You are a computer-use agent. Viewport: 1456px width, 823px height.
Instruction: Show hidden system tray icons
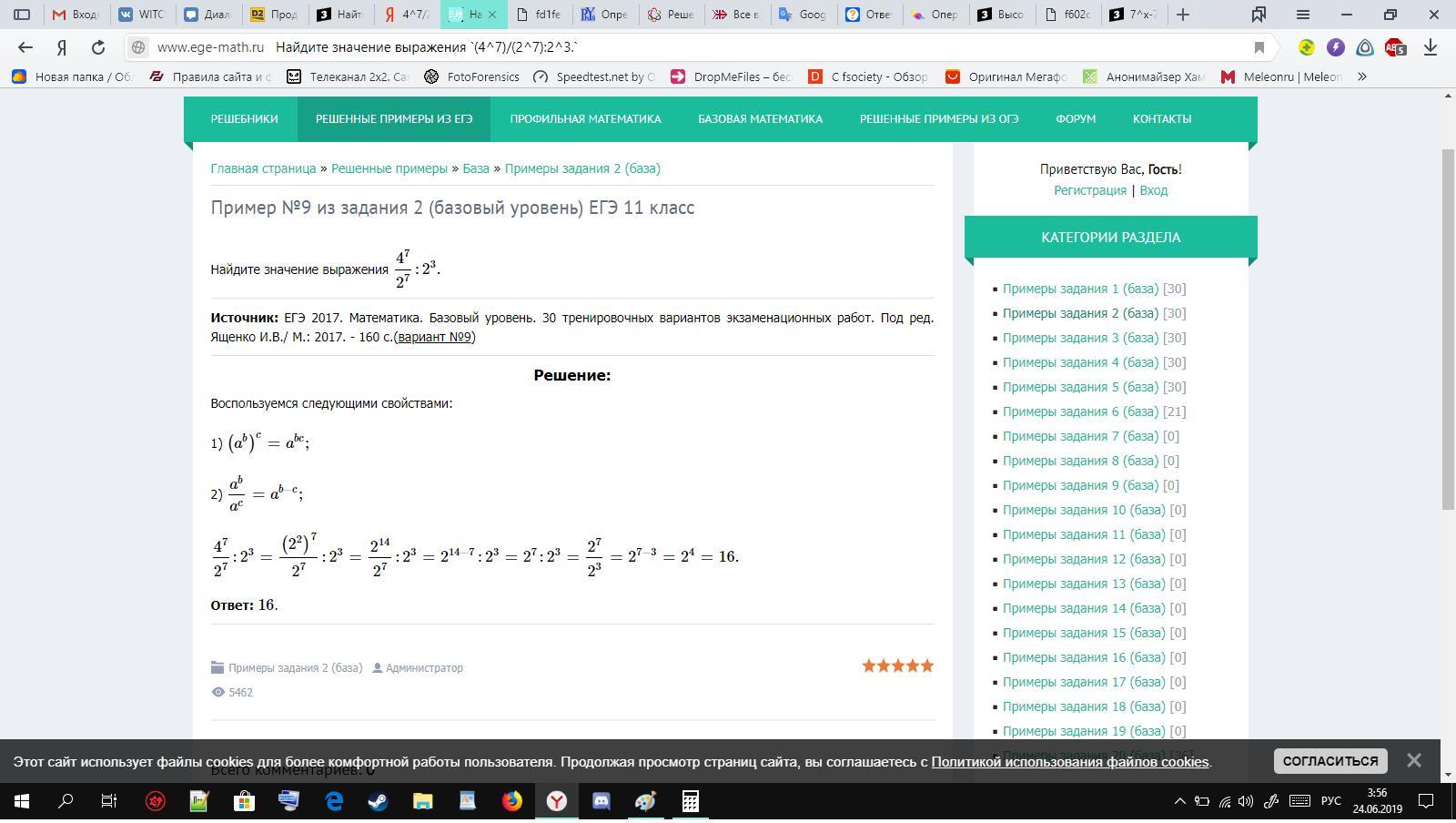point(1179,801)
